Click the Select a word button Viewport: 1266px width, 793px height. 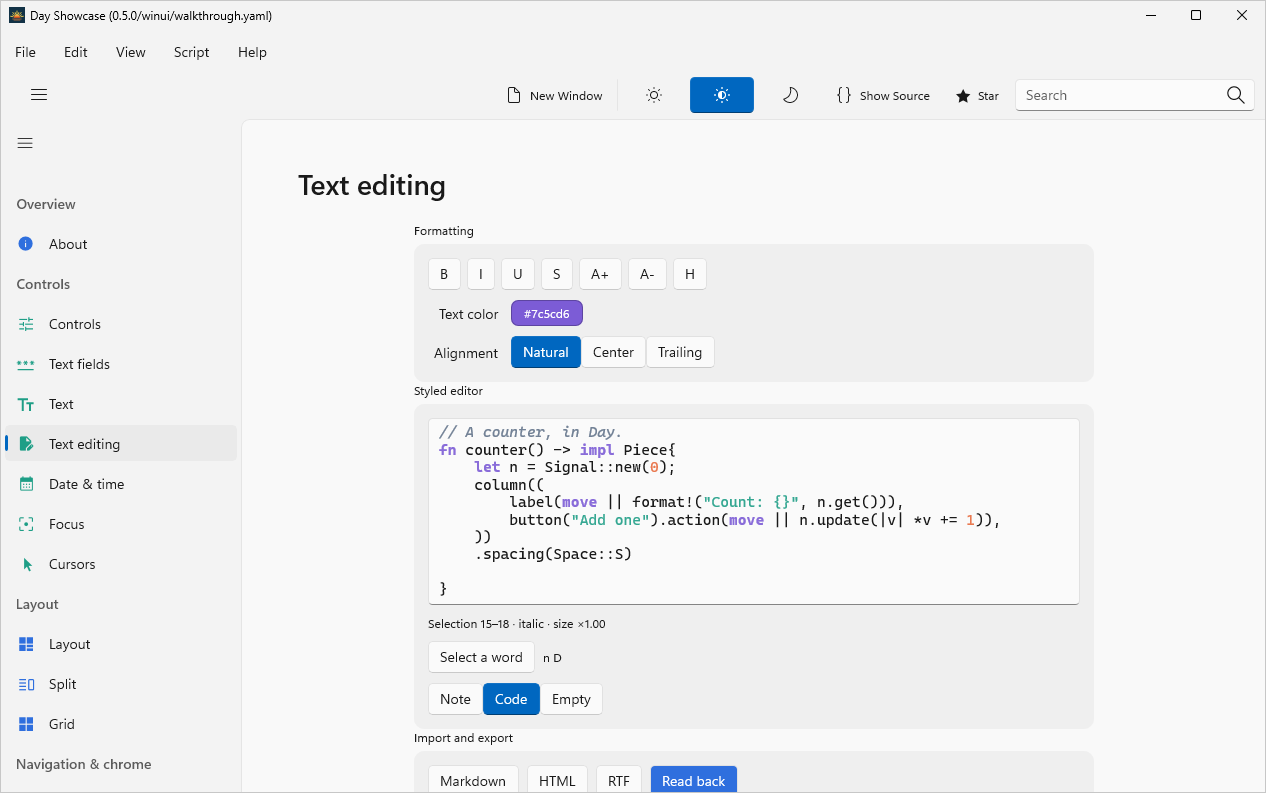[481, 657]
